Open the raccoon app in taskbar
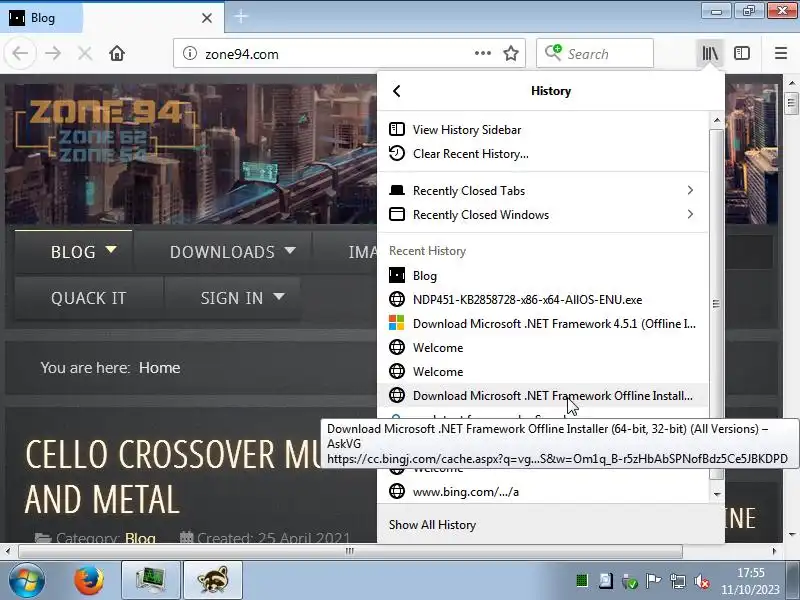The image size is (800, 600). coord(212,580)
